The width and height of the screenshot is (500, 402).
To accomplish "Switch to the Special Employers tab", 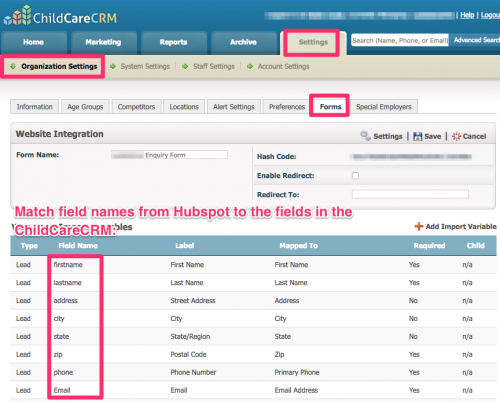I will 383,107.
